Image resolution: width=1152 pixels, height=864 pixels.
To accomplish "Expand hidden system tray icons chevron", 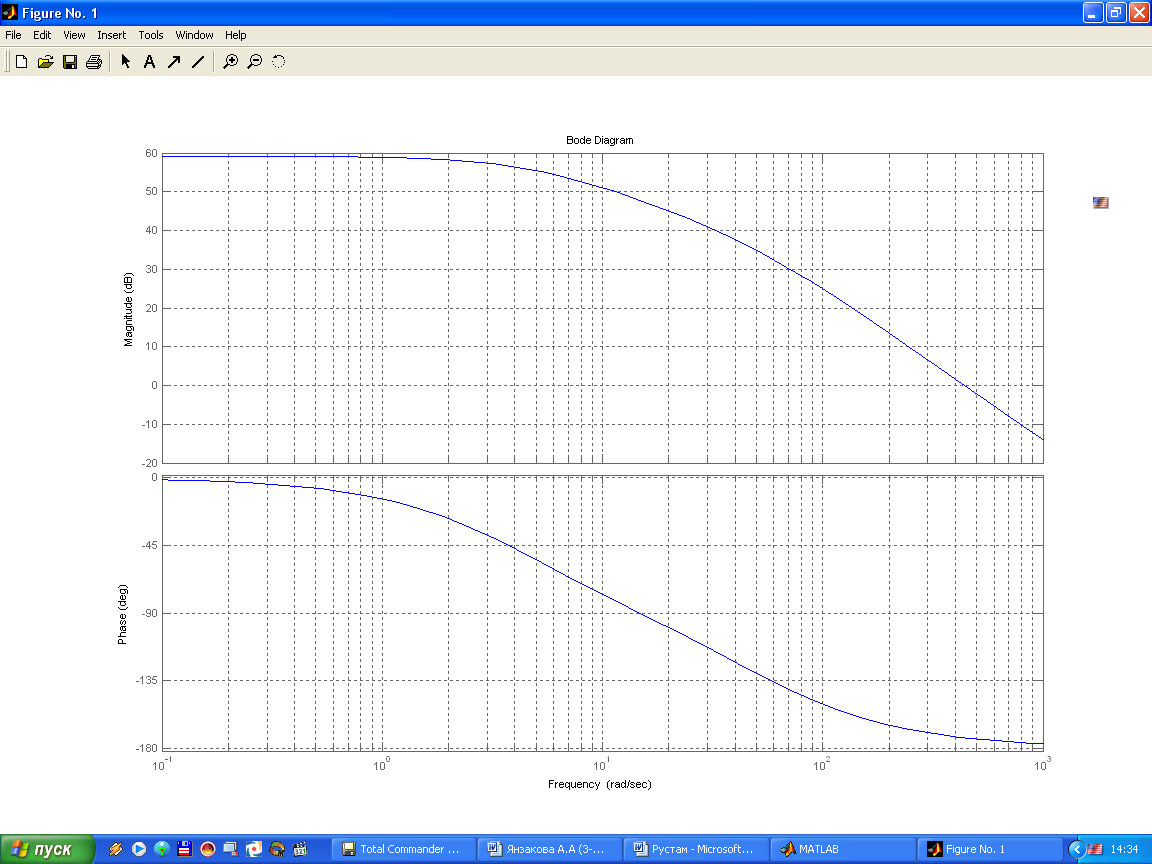I will [1076, 849].
